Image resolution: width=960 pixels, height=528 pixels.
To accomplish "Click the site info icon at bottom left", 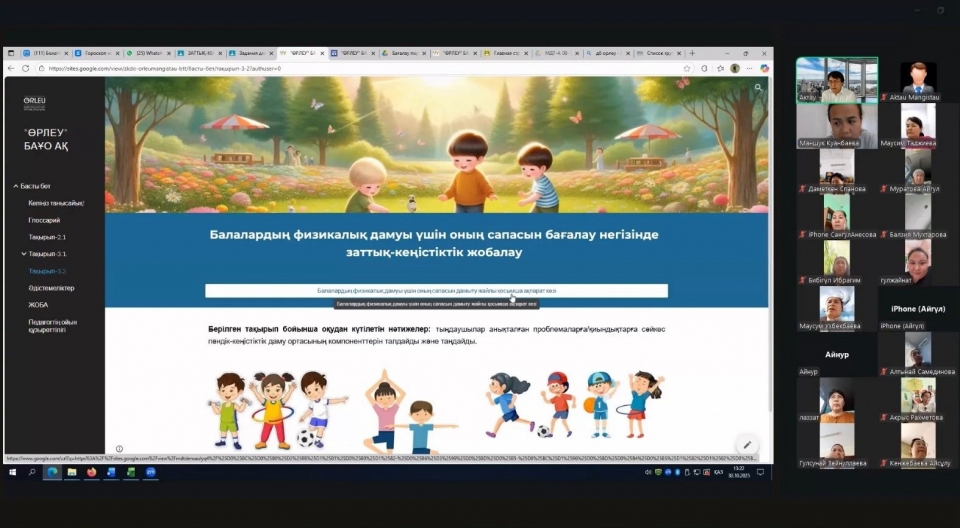I will (x=119, y=449).
